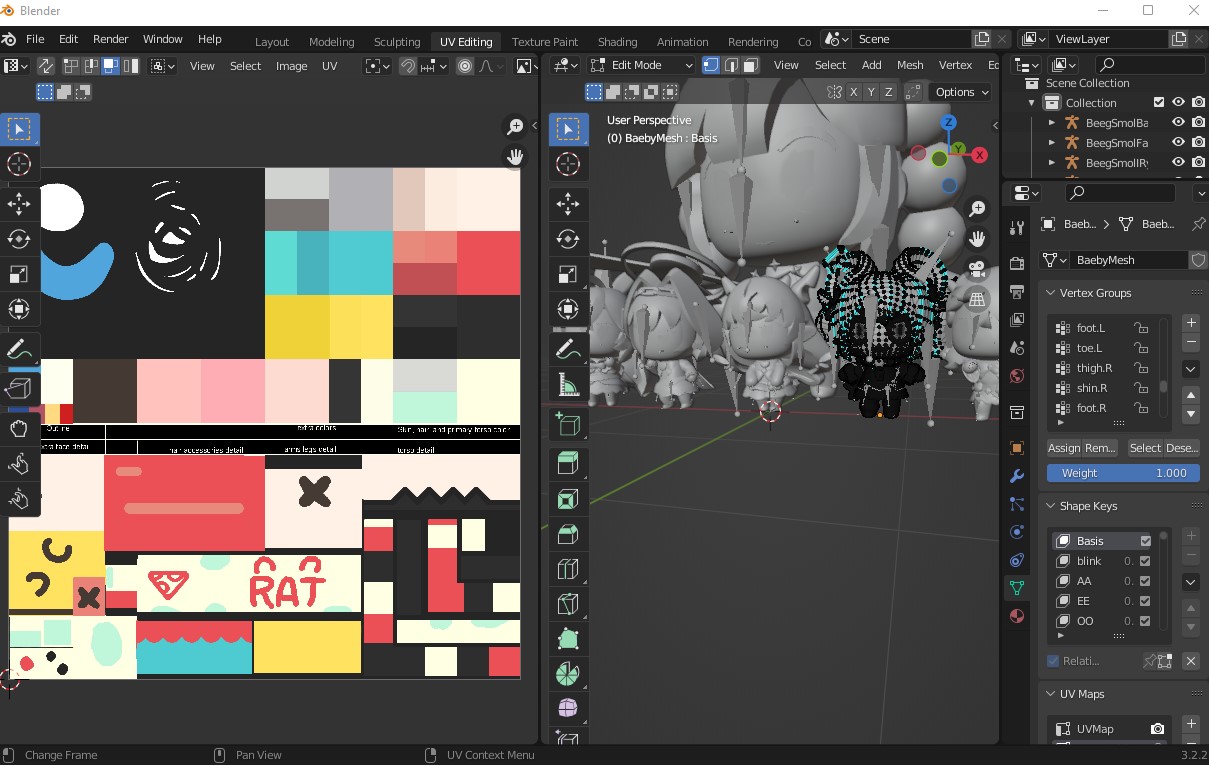Hide the Collection with eye icon

(x=1178, y=103)
